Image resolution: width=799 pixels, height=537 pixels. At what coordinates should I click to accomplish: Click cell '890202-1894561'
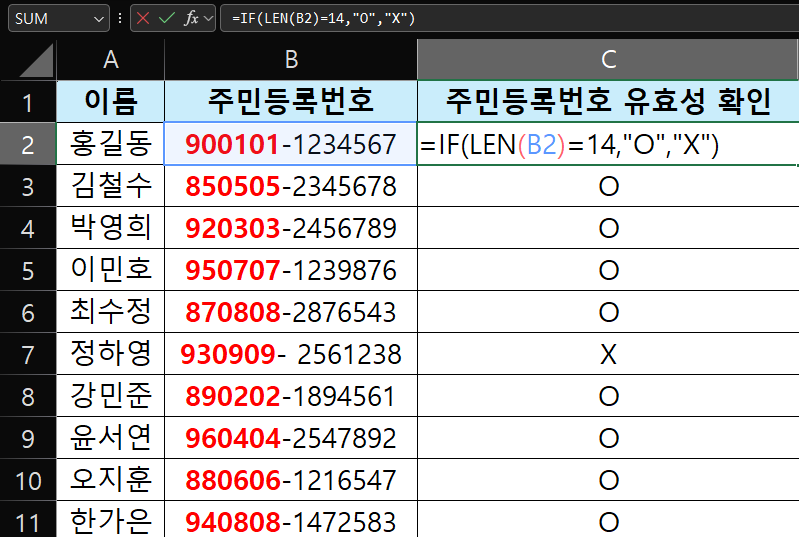pyautogui.click(x=291, y=396)
